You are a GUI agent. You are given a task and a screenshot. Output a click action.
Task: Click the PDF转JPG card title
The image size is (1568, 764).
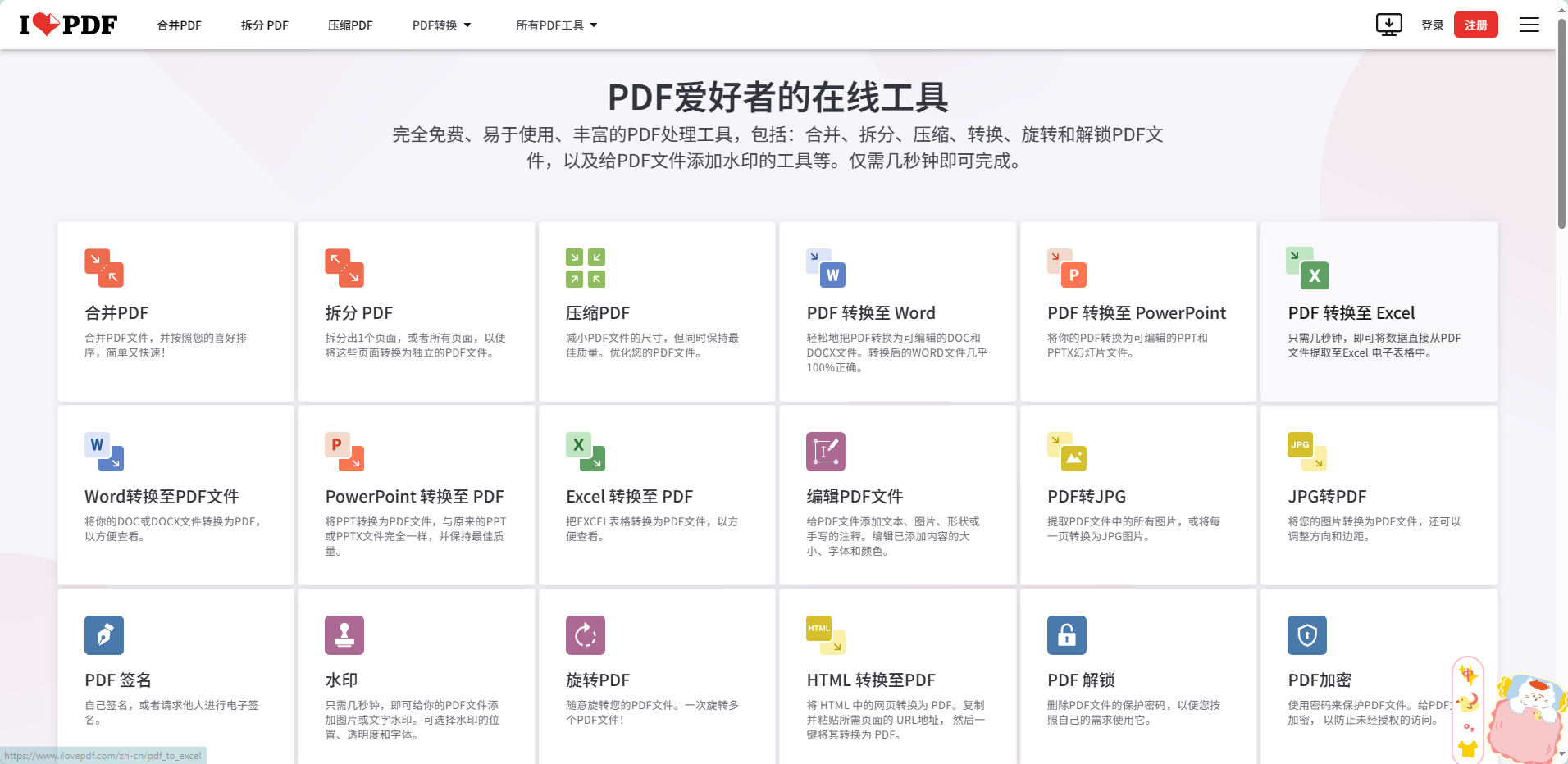pos(1087,497)
